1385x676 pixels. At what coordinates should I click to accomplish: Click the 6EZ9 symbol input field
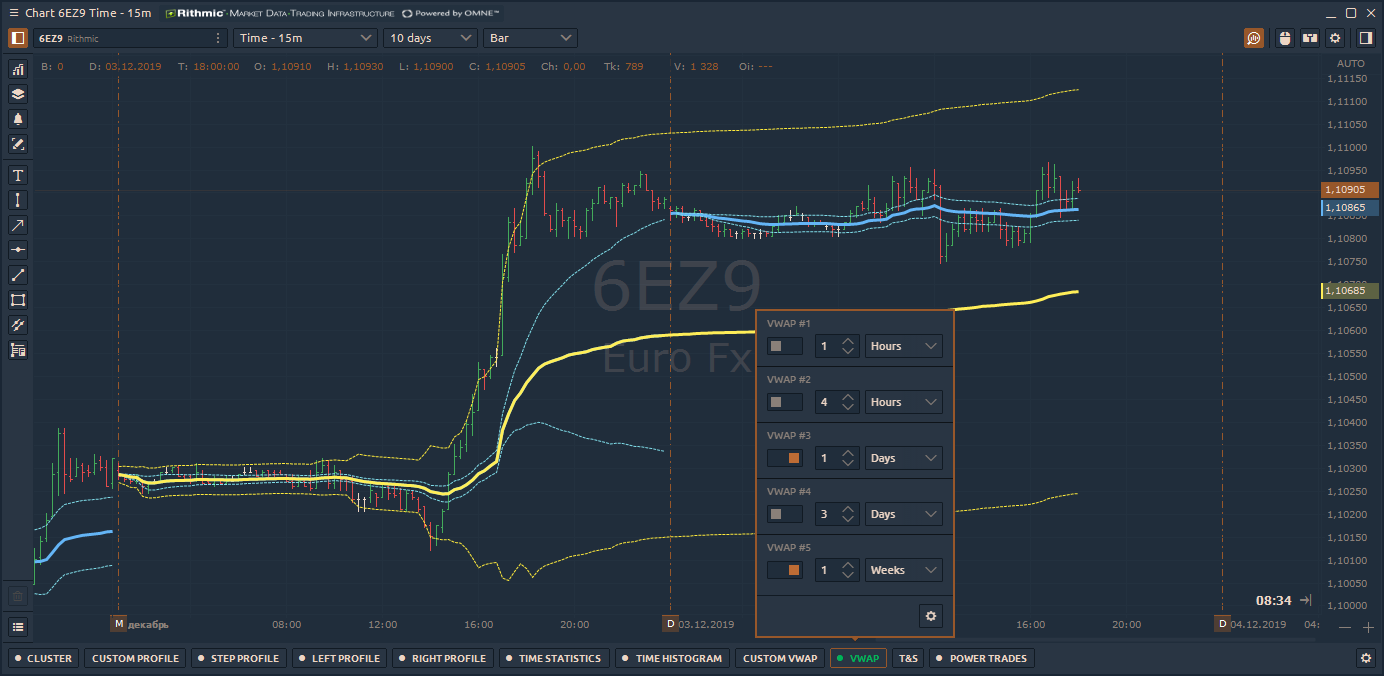[125, 38]
